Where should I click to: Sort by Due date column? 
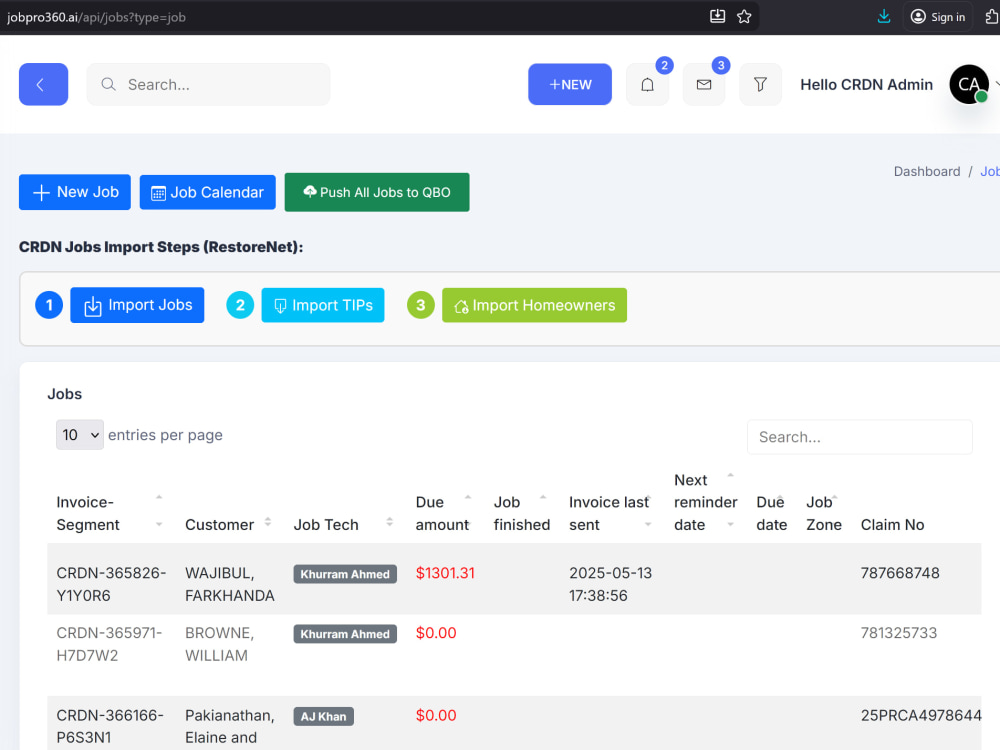(771, 513)
